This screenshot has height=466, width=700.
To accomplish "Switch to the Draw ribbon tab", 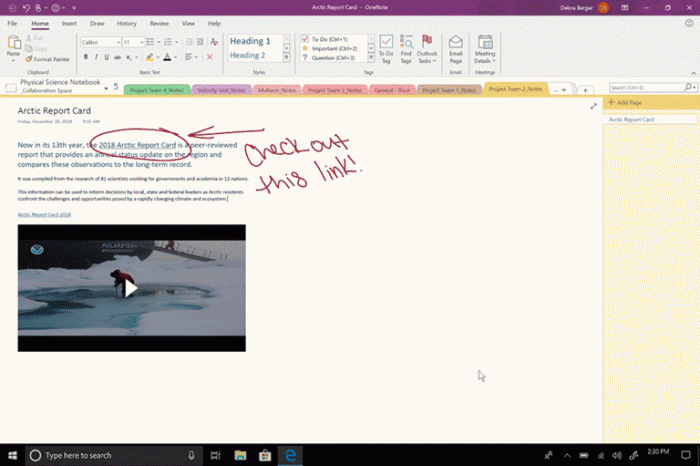I will (97, 22).
